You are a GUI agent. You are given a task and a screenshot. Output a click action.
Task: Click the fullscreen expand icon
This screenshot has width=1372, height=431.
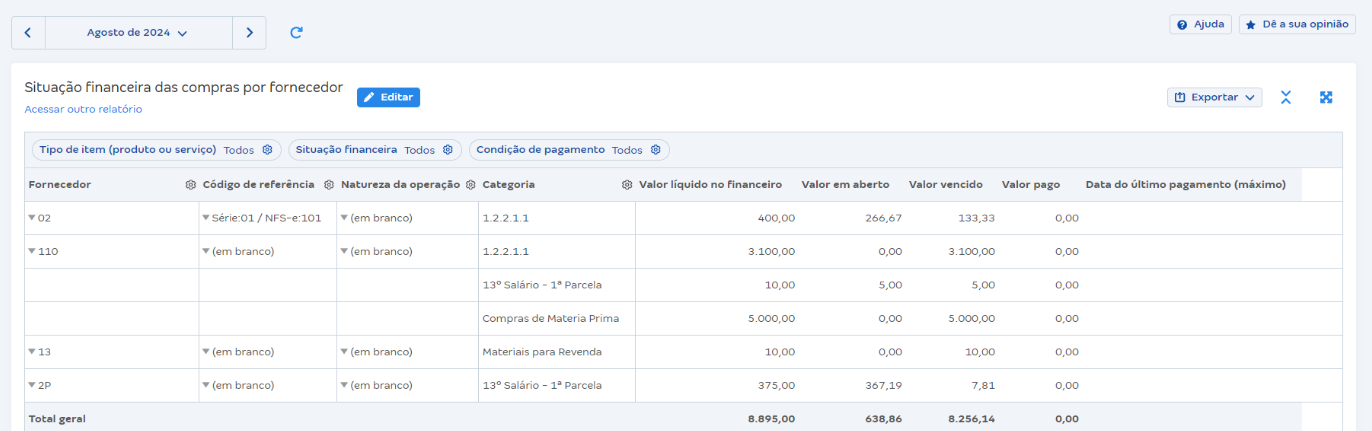[1326, 97]
